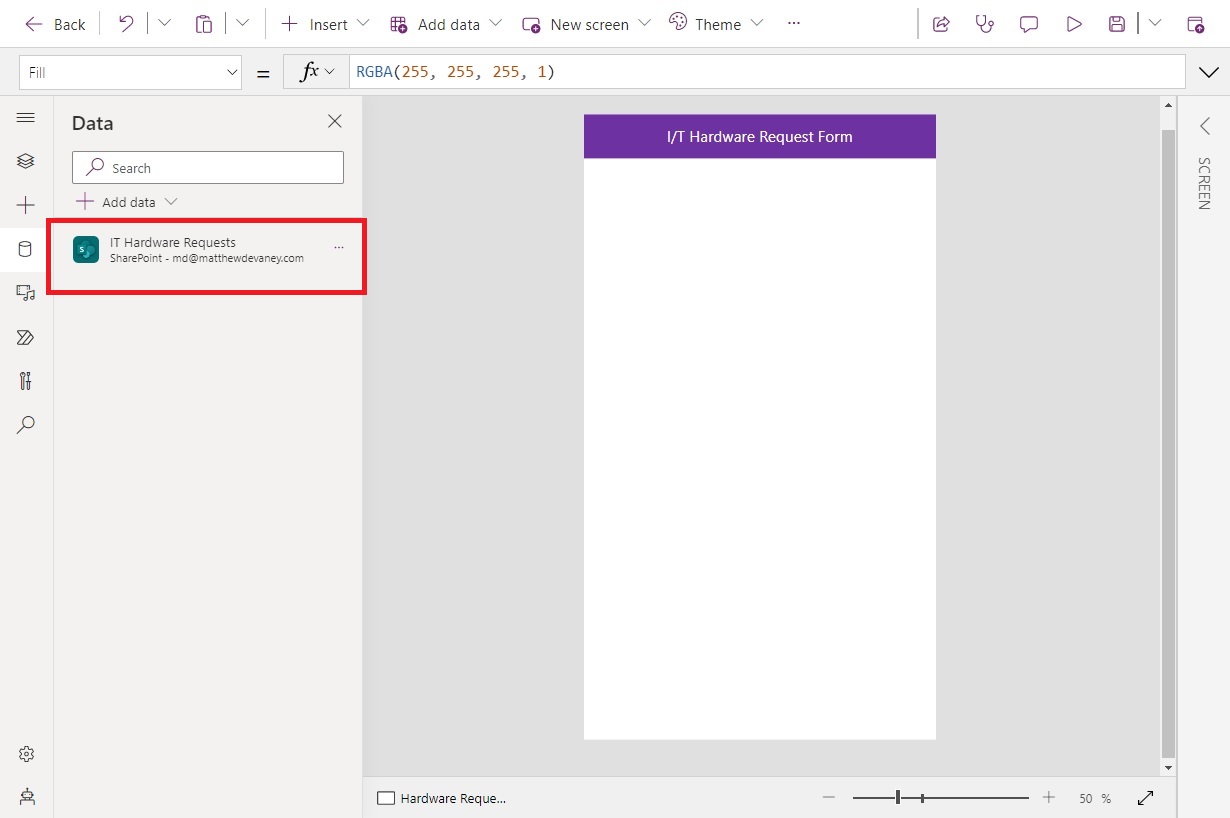Screen dimensions: 1230x818
Task: Click the Back button
Action: 55,23
